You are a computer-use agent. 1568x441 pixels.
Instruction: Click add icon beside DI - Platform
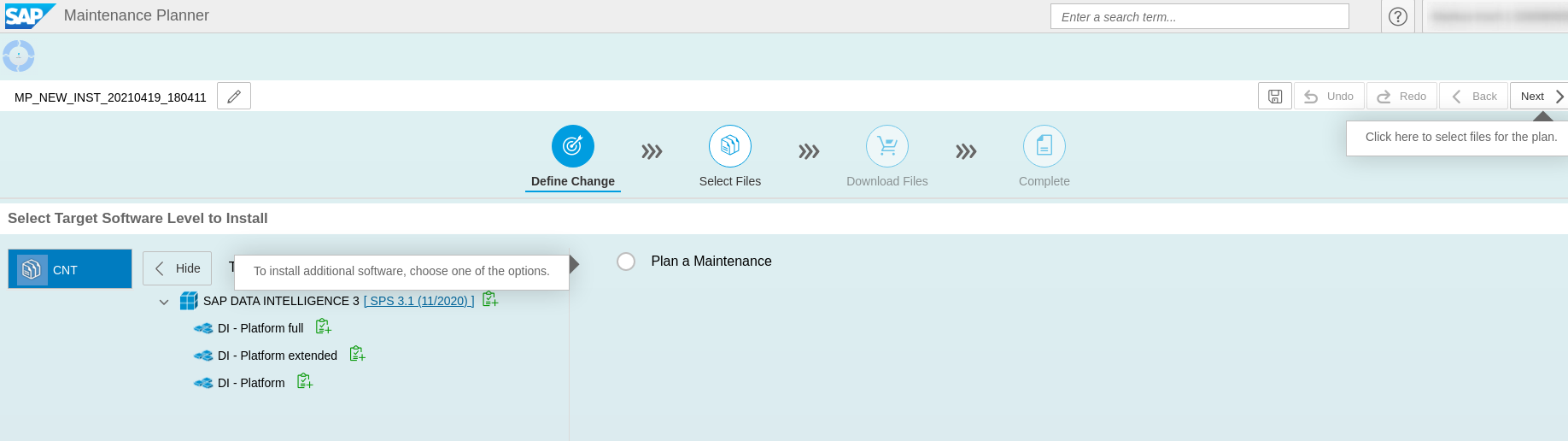pos(305,381)
